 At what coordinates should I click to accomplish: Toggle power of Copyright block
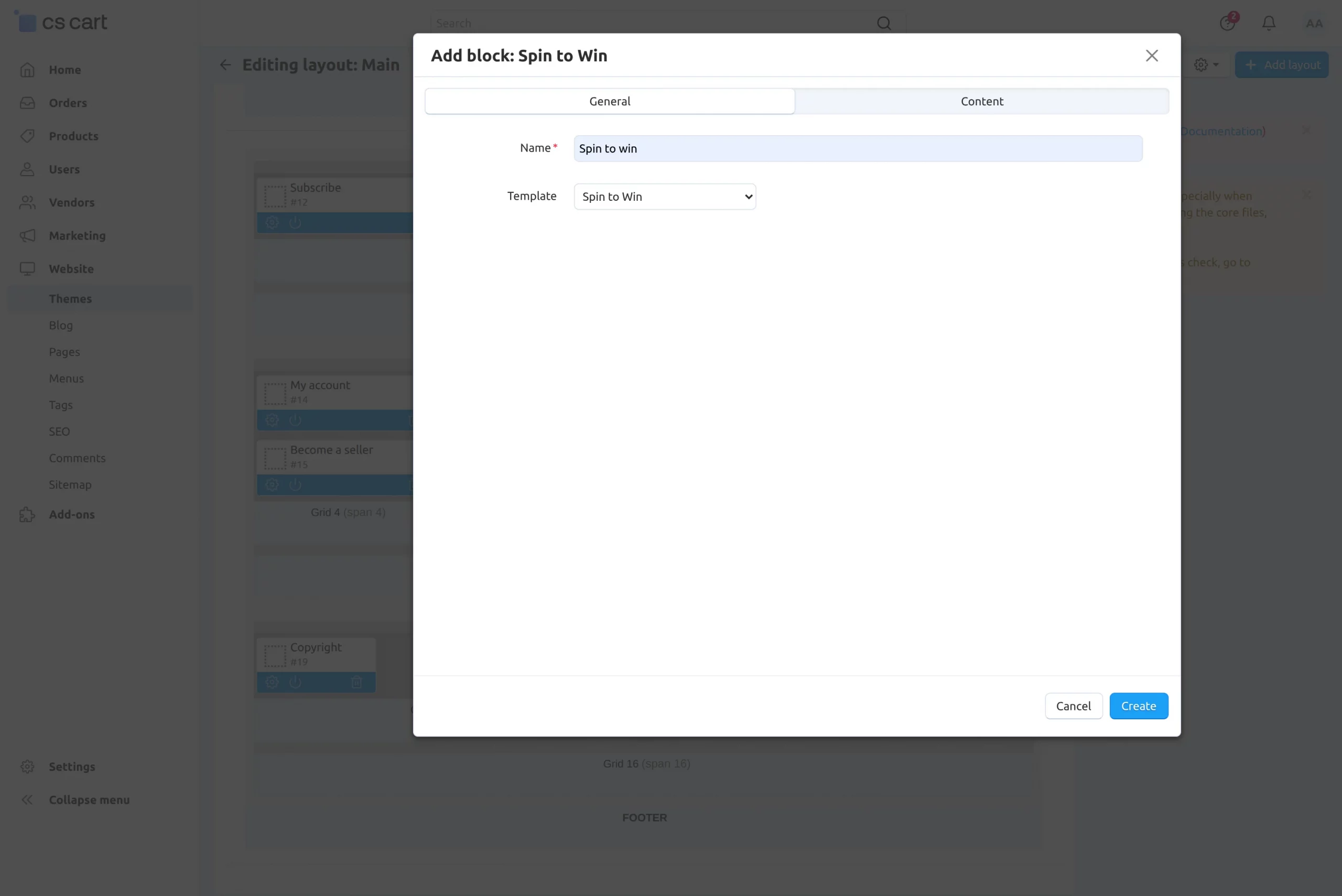point(295,682)
